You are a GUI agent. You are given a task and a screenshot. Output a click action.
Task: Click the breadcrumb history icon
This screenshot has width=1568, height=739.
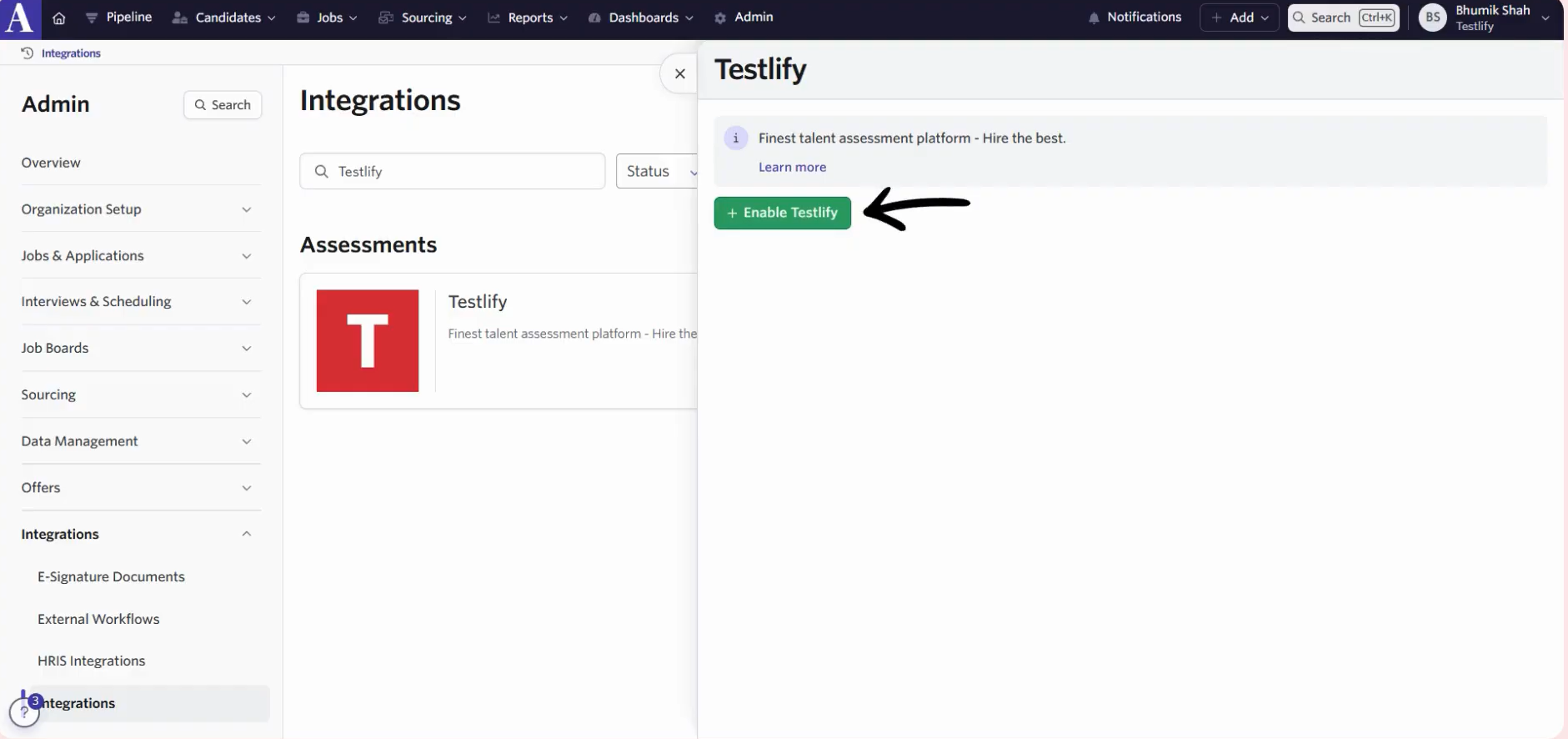(27, 53)
